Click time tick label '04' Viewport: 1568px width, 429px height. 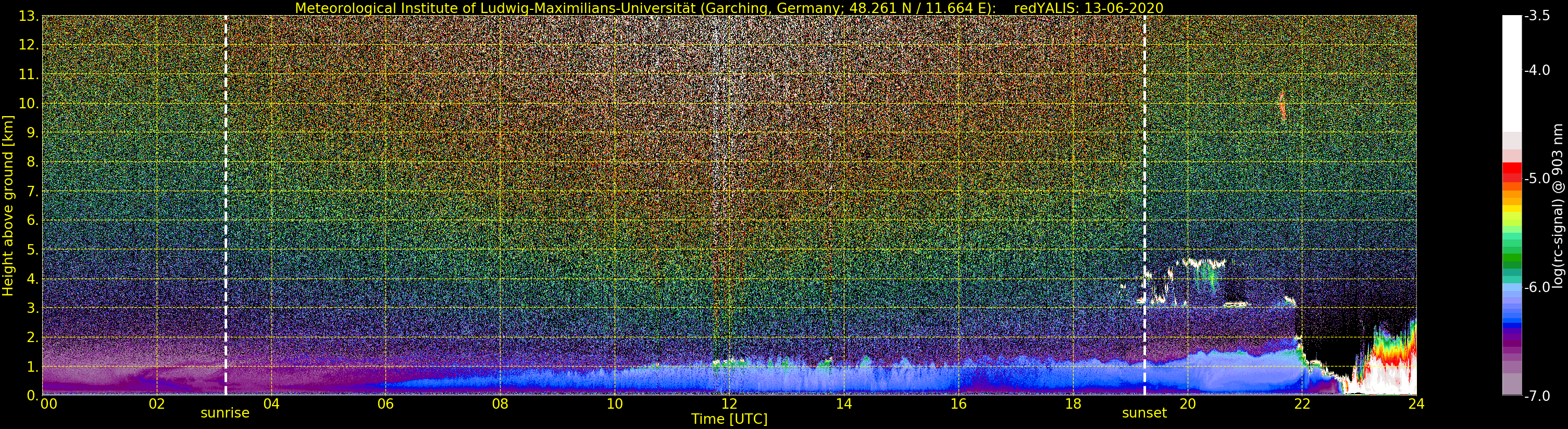pos(271,403)
